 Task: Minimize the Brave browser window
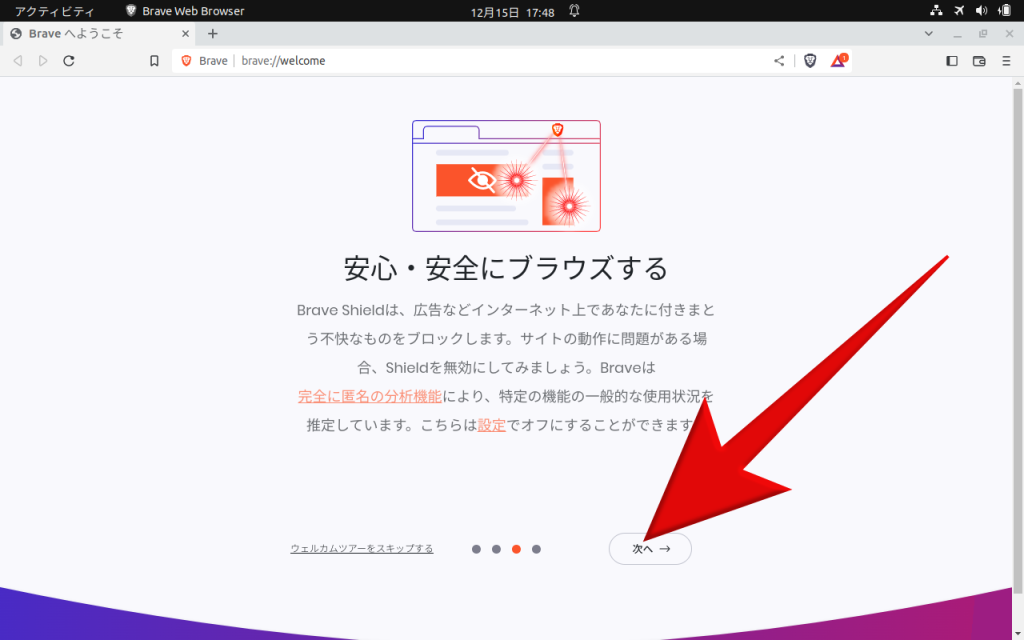957,34
